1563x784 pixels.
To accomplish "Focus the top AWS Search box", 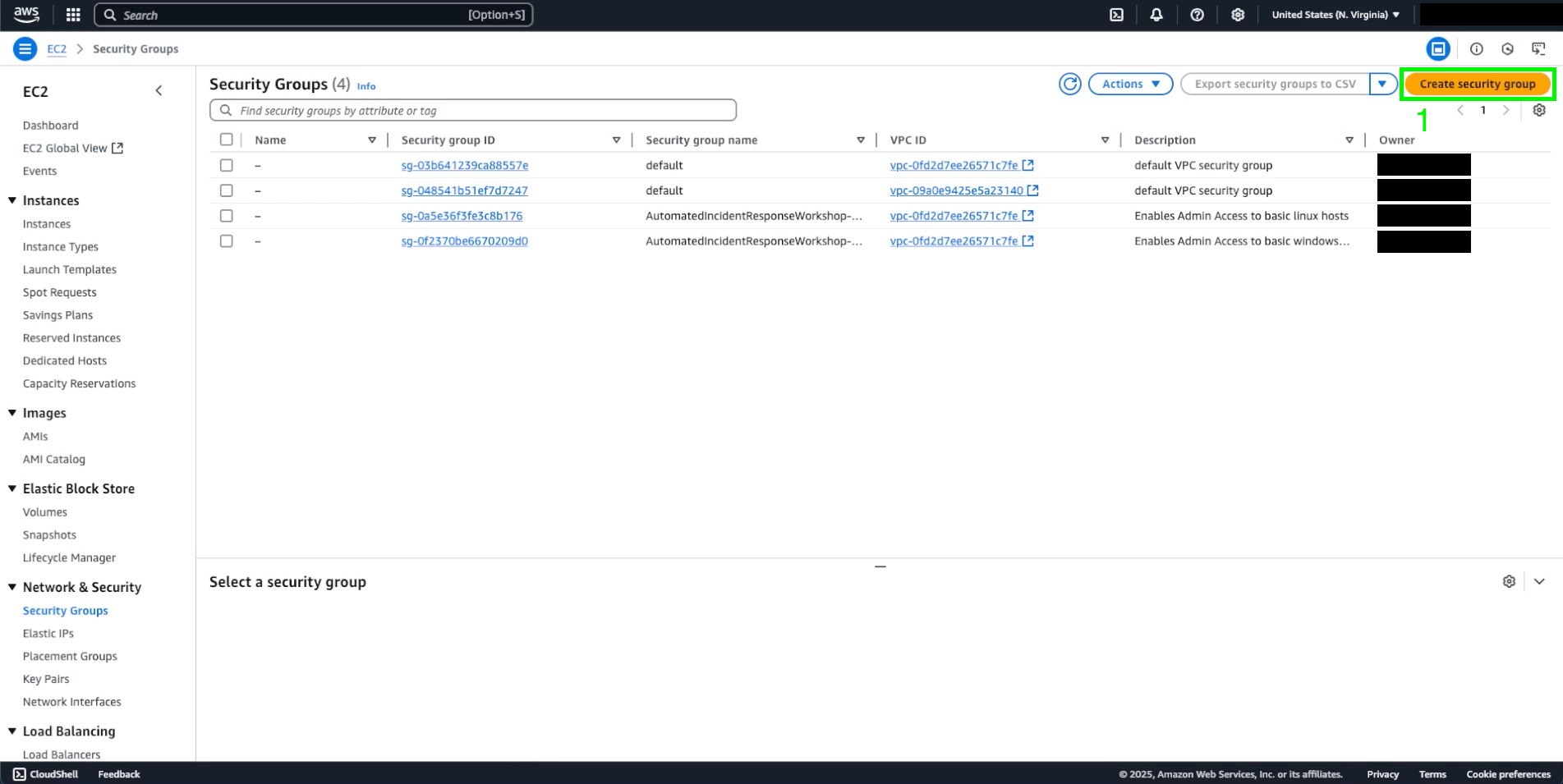I will [314, 15].
